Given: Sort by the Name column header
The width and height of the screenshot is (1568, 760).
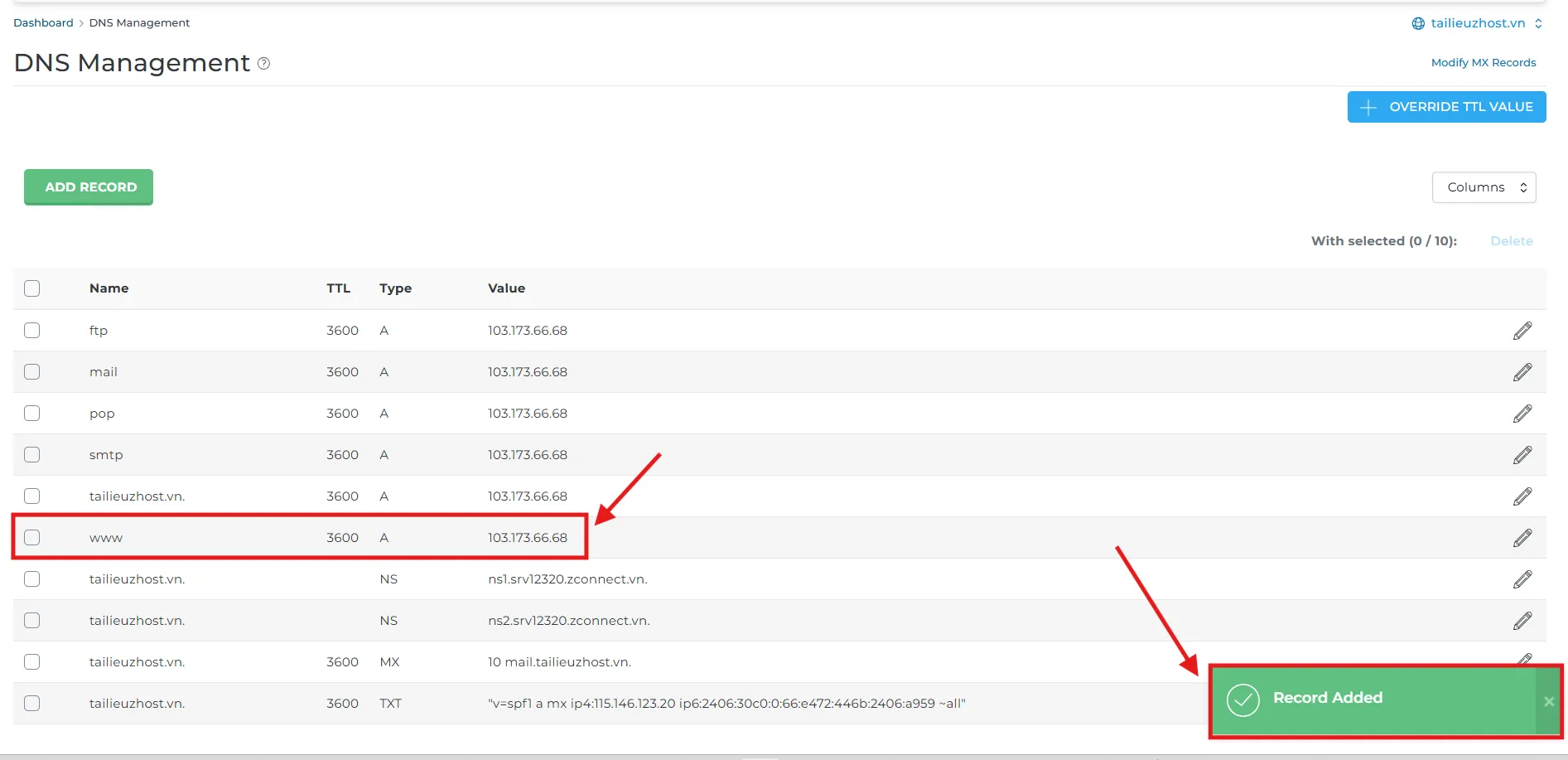Looking at the screenshot, I should tap(109, 288).
